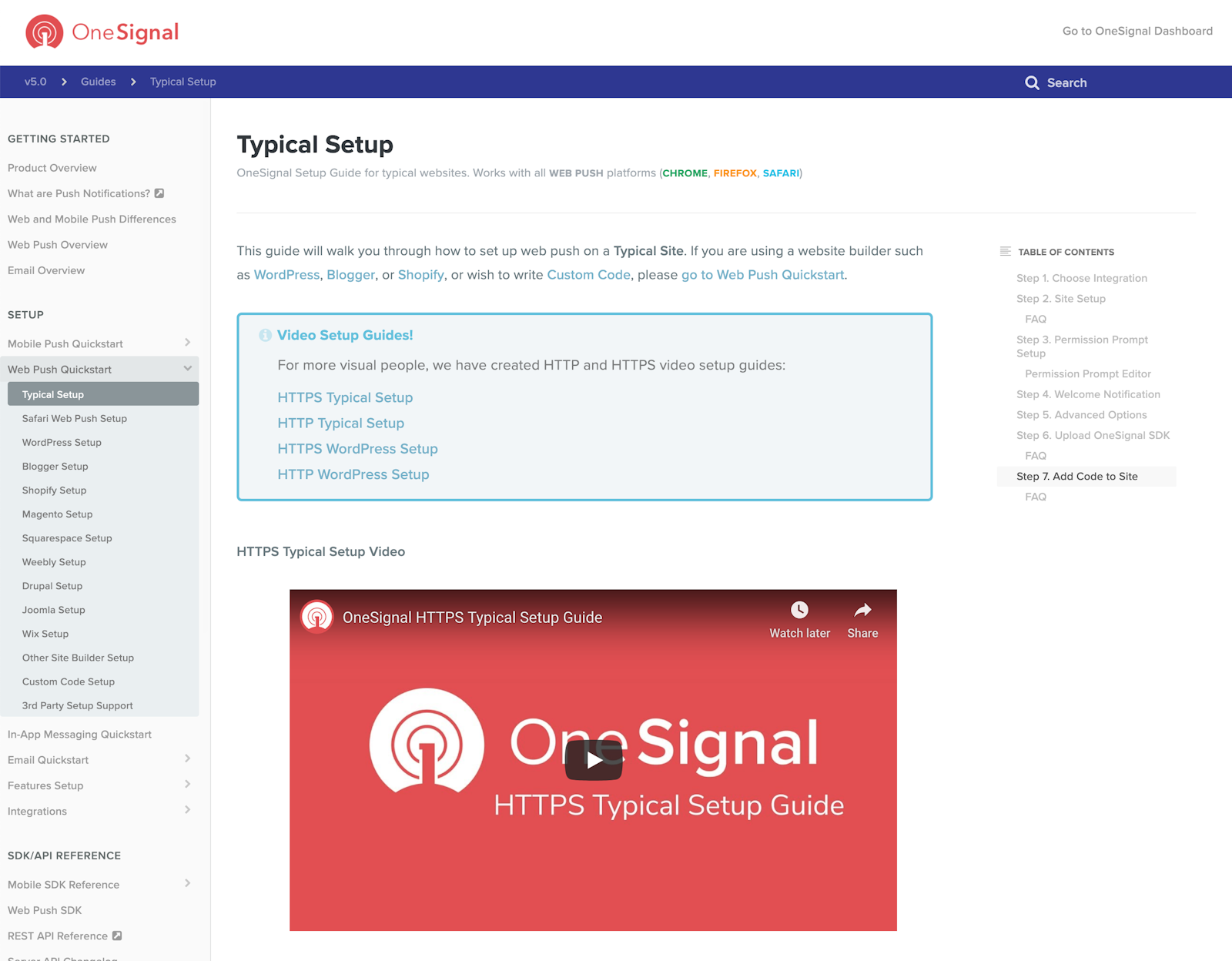Screen dimensions: 1232x961
Task: Click the search magnifier icon
Action: click(1032, 82)
